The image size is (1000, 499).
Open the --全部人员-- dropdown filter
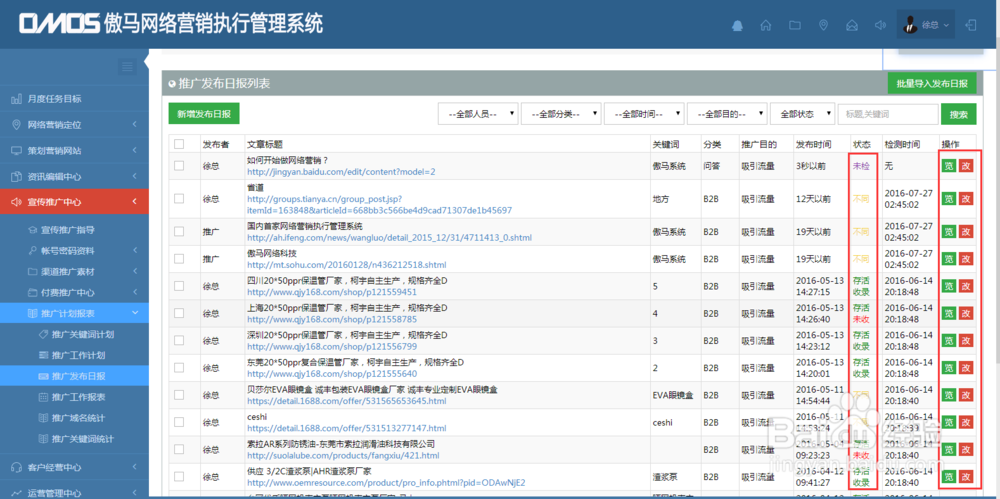(478, 114)
